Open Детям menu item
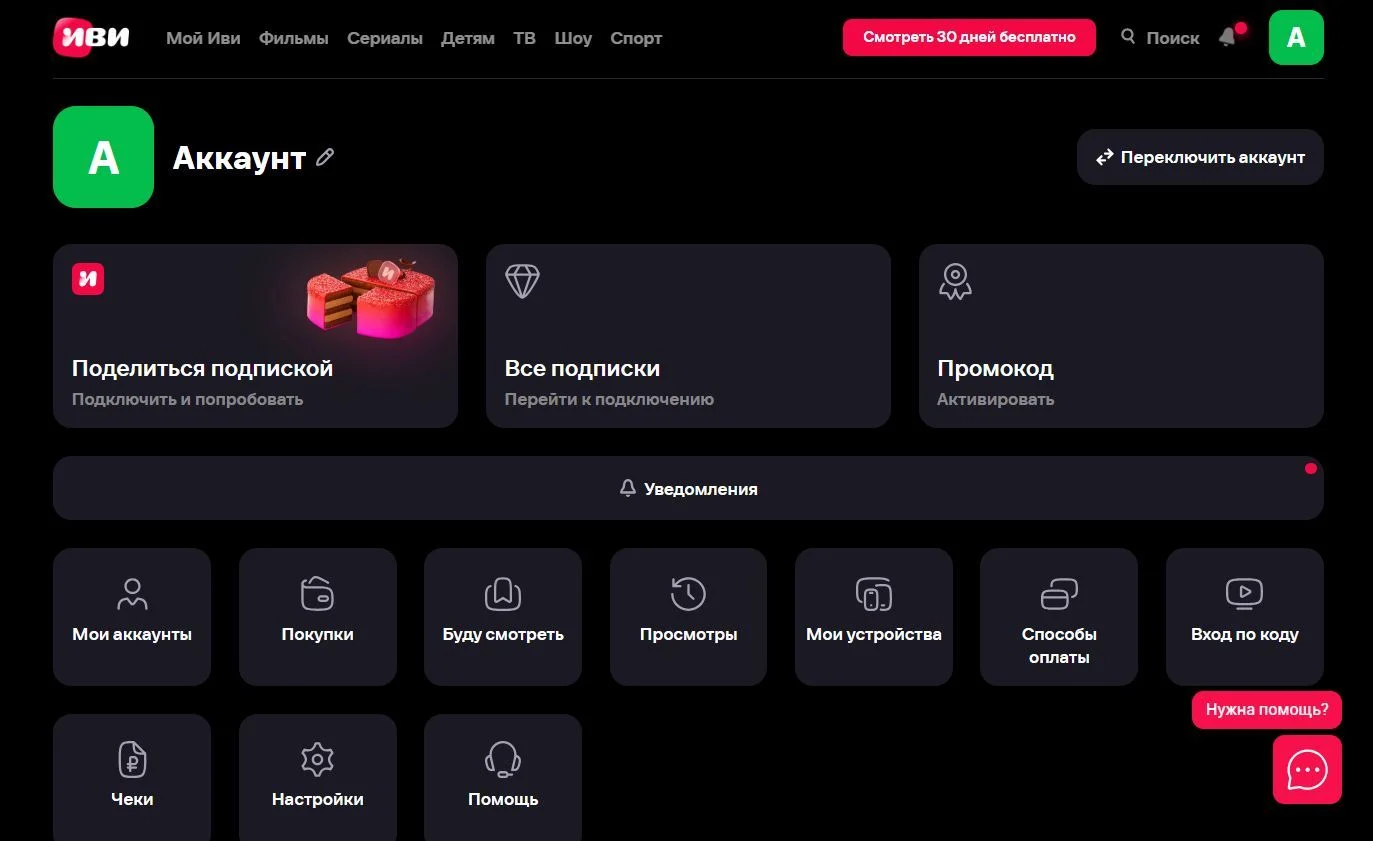The width and height of the screenshot is (1373, 841). tap(468, 38)
